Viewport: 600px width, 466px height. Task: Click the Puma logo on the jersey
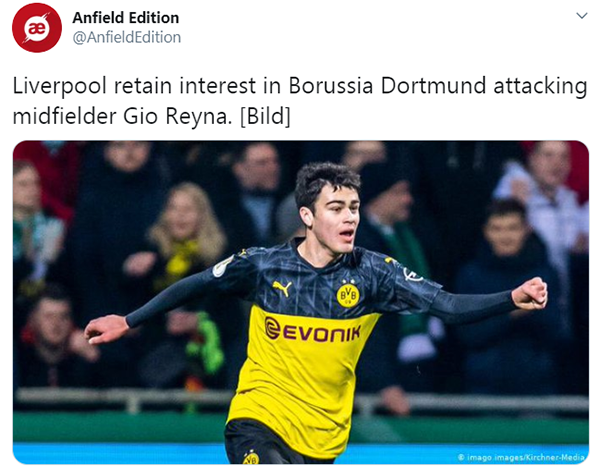[x=282, y=288]
